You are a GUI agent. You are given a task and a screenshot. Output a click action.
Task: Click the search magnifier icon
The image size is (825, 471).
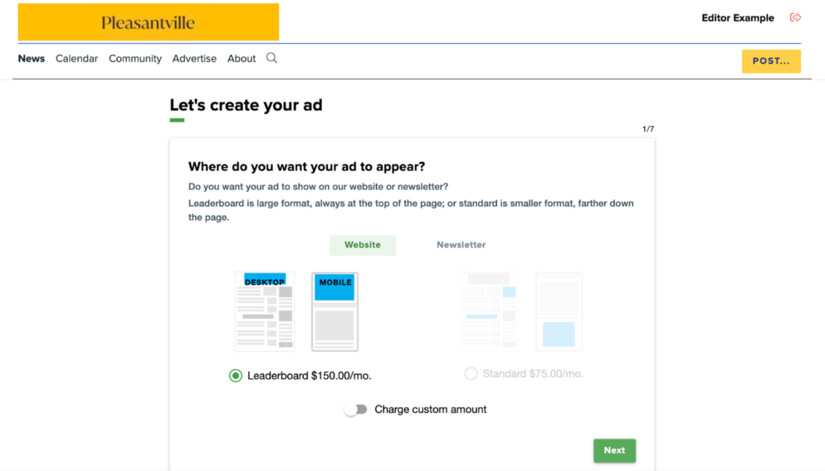click(271, 58)
